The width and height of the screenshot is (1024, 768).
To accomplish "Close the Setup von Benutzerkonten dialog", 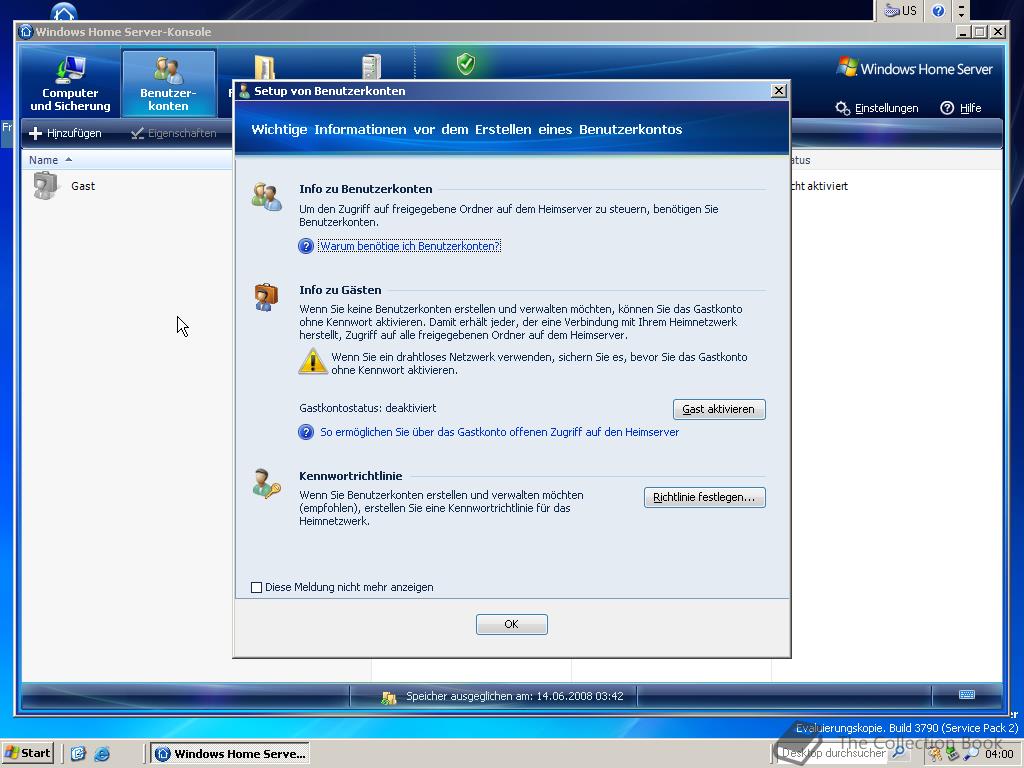I will point(778,91).
